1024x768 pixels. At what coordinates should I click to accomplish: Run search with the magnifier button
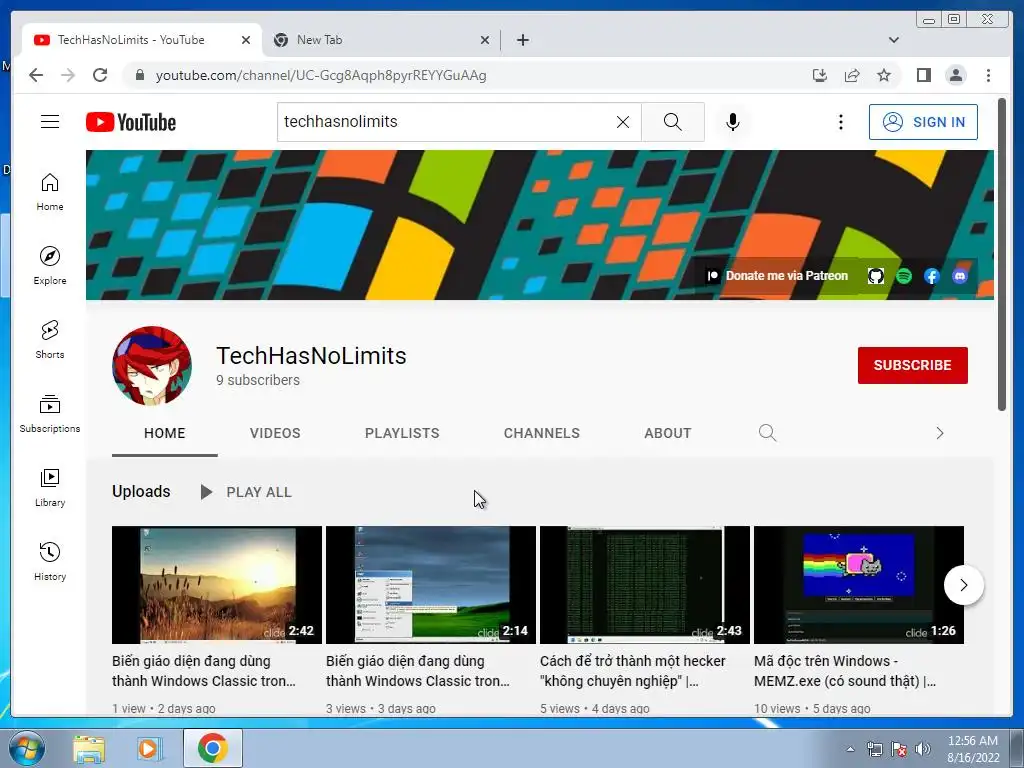(673, 122)
